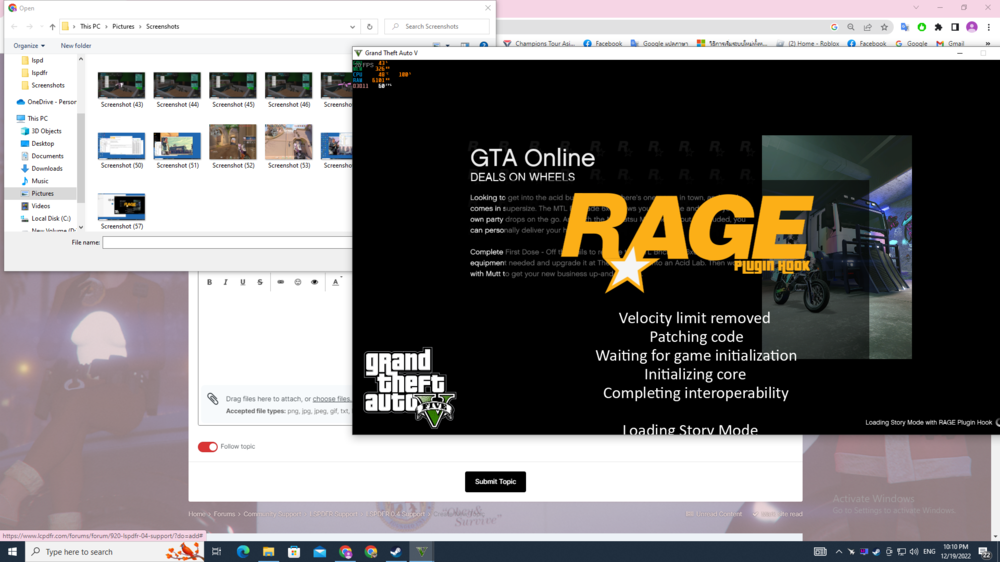
Task: Turn off the Follow topic toggle
Action: [x=207, y=447]
